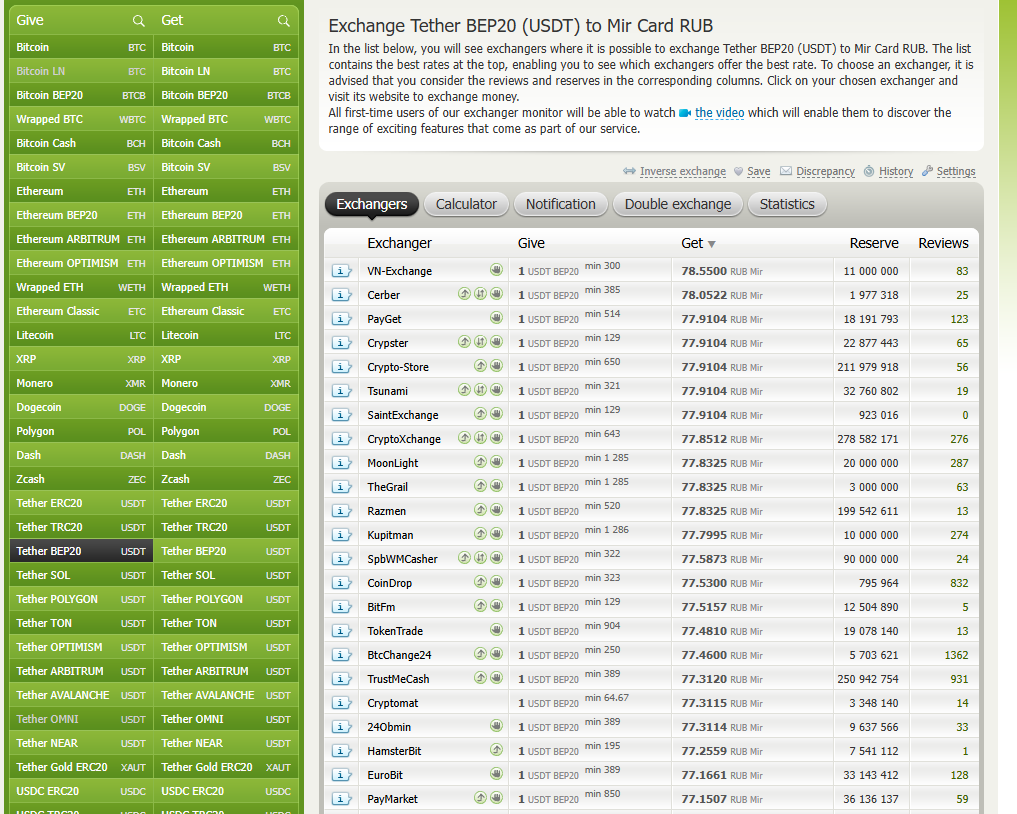Click the badge icon next to TokenTrade
Image resolution: width=1017 pixels, height=814 pixels.
(x=496, y=630)
